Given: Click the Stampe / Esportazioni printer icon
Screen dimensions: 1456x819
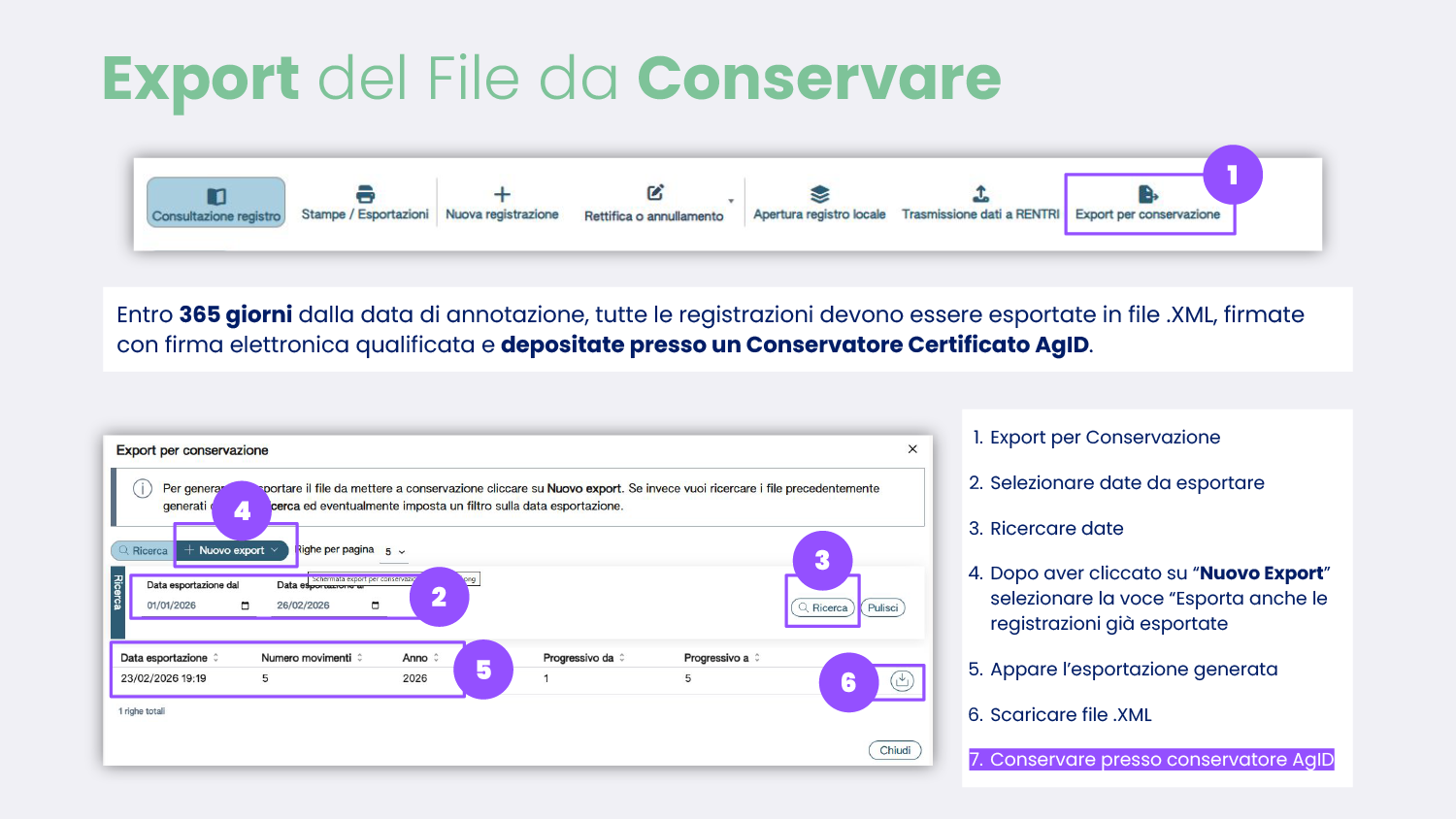Looking at the screenshot, I should pyautogui.click(x=365, y=194).
